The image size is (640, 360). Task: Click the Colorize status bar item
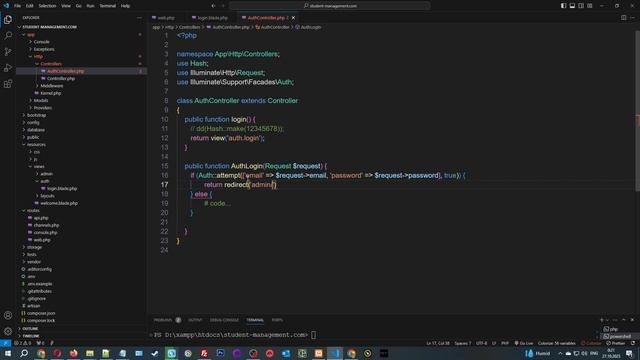tap(591, 343)
